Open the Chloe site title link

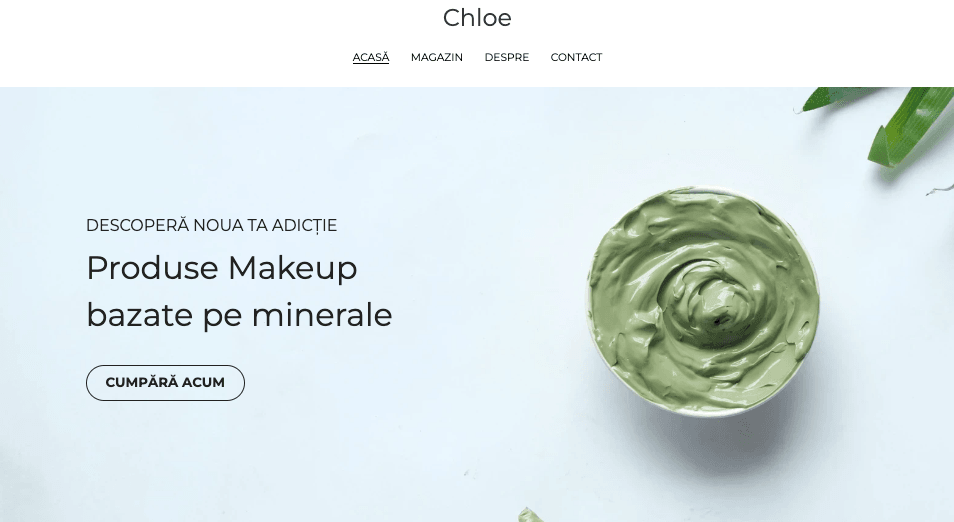point(477,18)
